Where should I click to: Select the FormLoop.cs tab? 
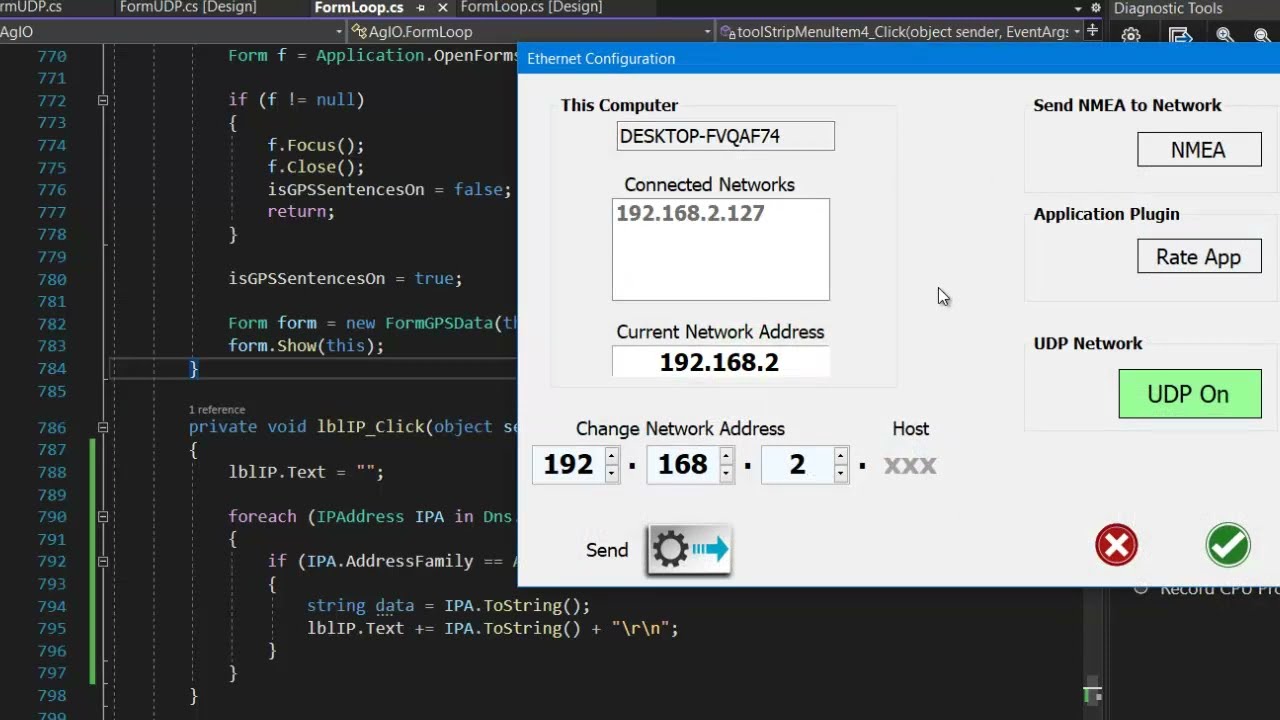[x=358, y=8]
